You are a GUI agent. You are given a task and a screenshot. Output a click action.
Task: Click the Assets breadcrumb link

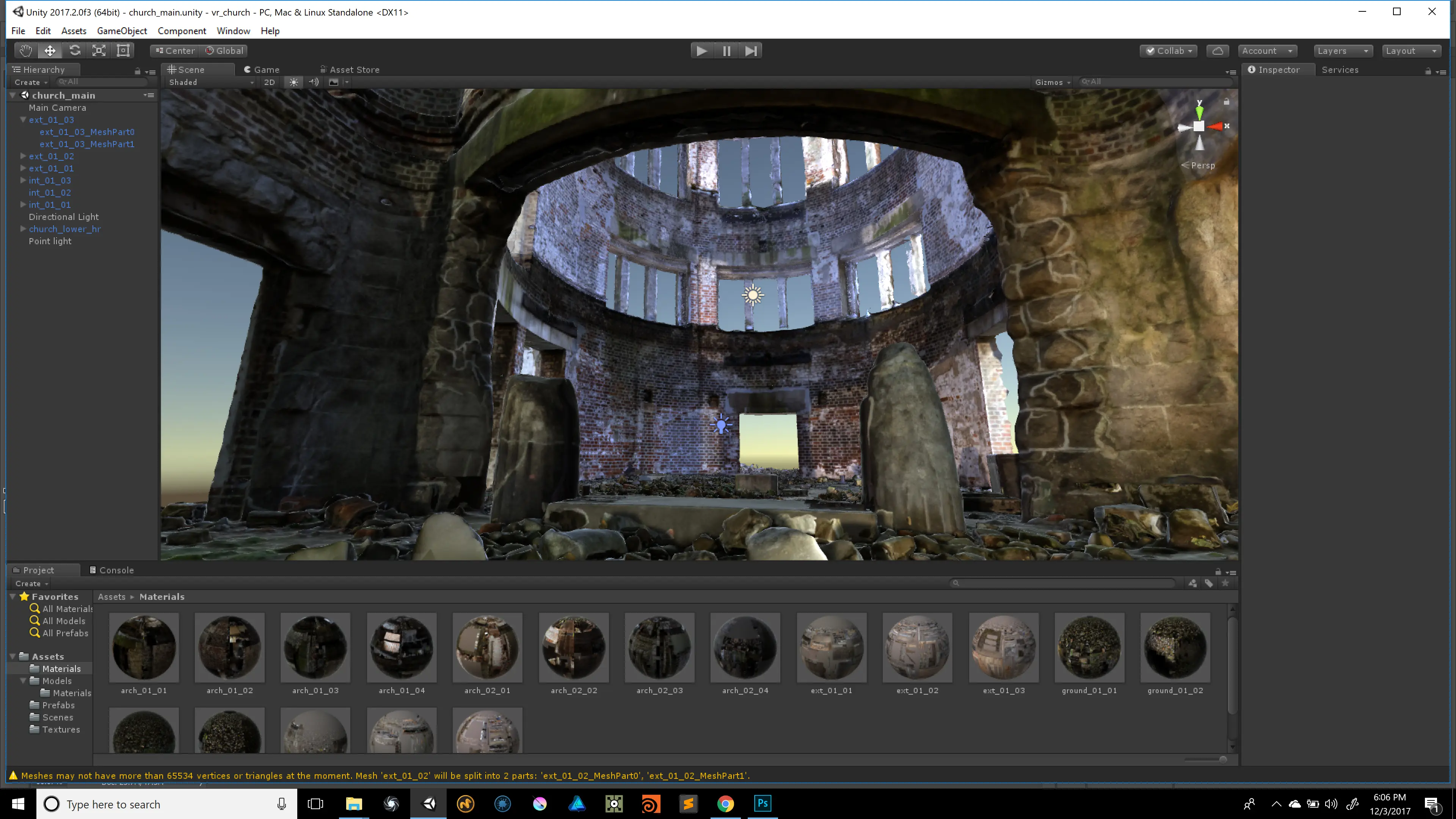pyautogui.click(x=111, y=597)
